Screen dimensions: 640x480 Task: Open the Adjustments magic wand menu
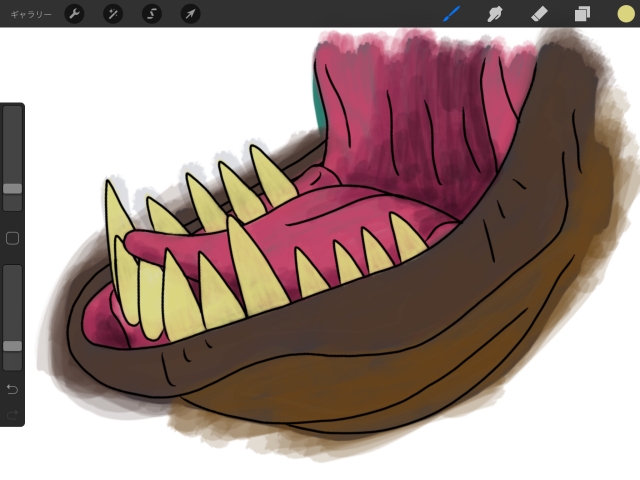coord(113,14)
